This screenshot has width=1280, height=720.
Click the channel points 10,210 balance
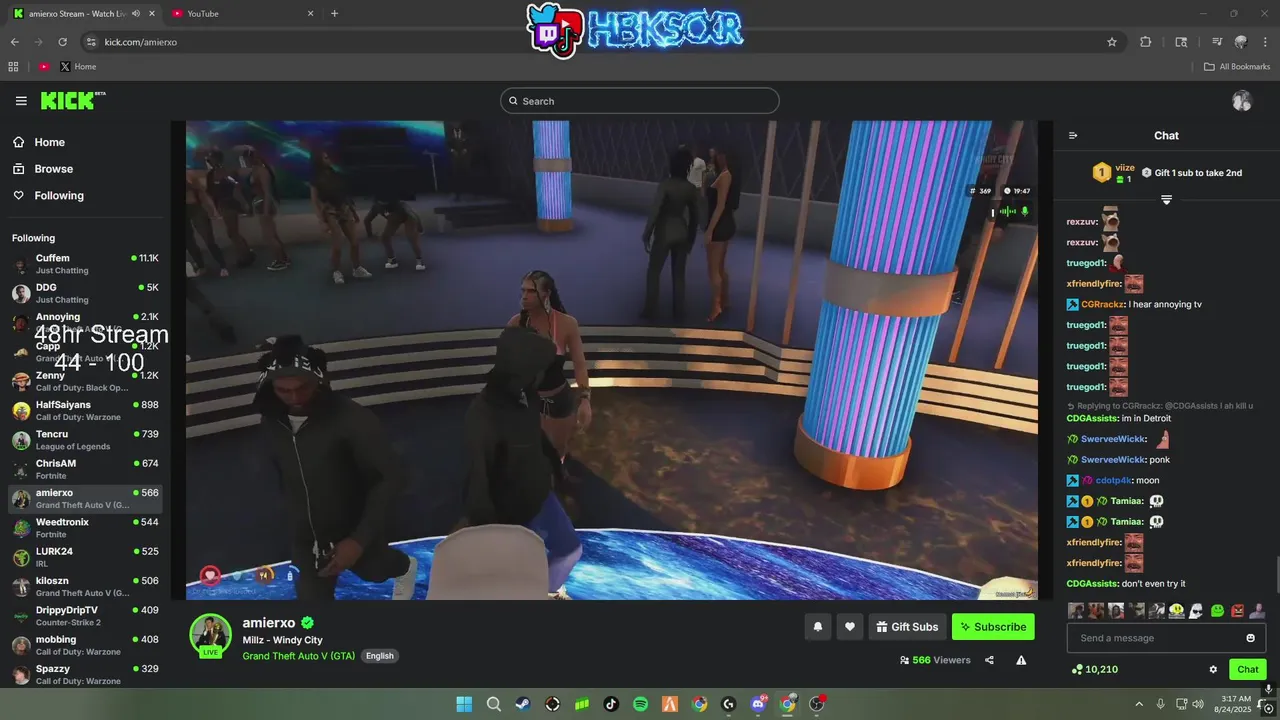(x=1095, y=669)
